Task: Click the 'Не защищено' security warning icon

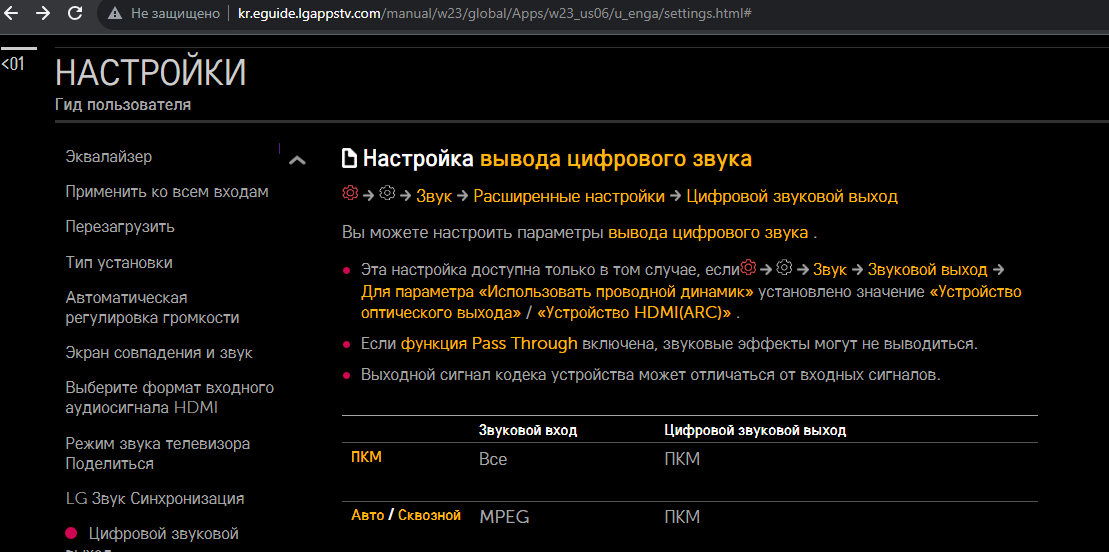Action: tap(116, 14)
